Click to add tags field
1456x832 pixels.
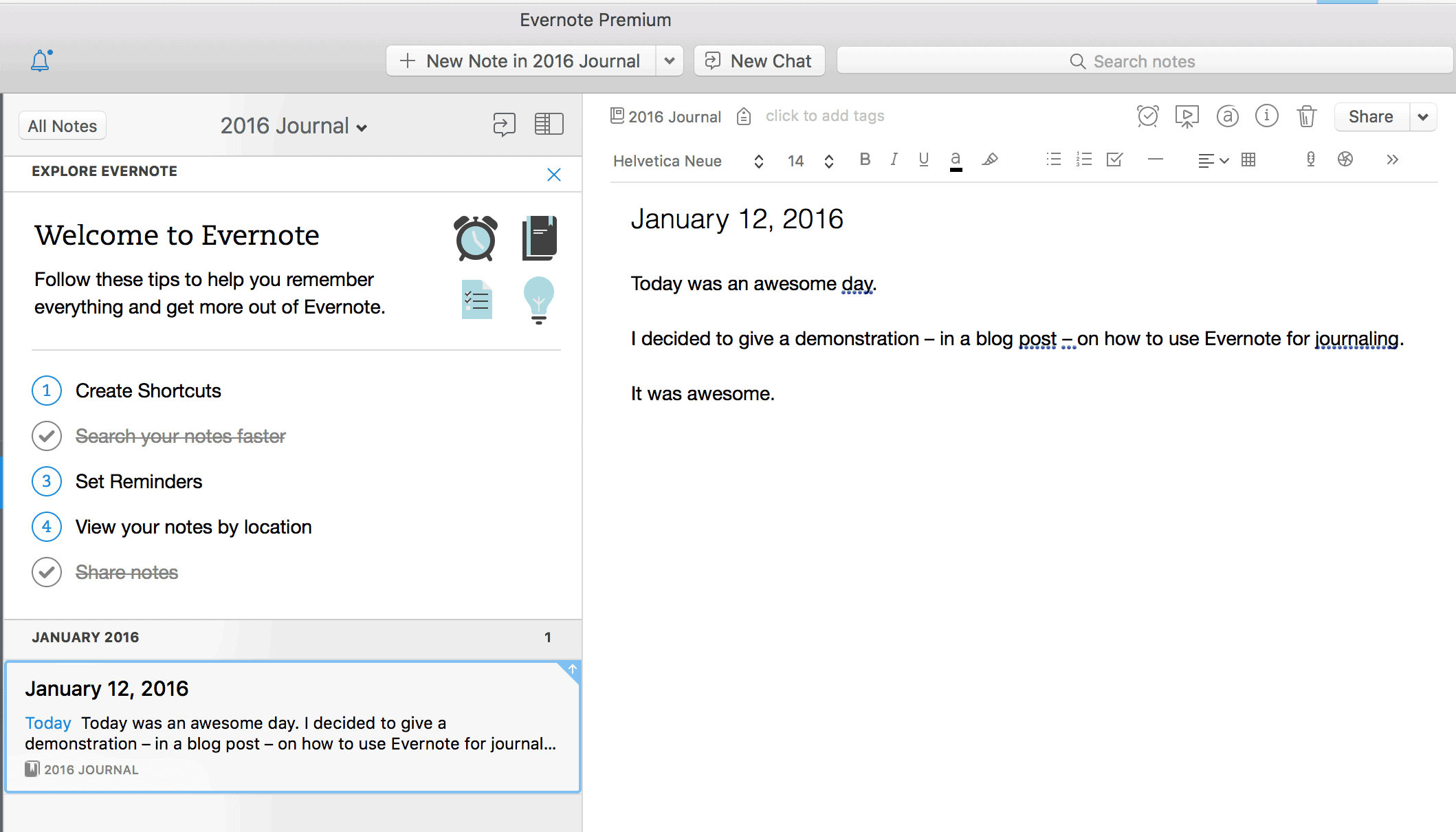coord(825,116)
